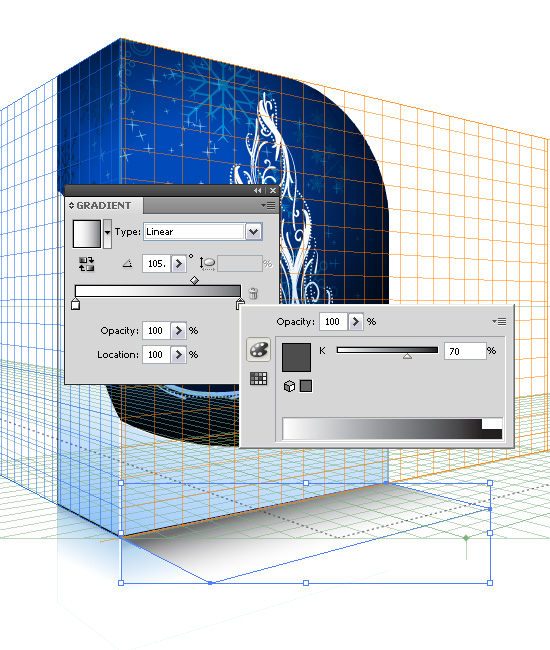Click the gradient fill preview swatch
This screenshot has height=650, width=550.
pyautogui.click(x=87, y=234)
